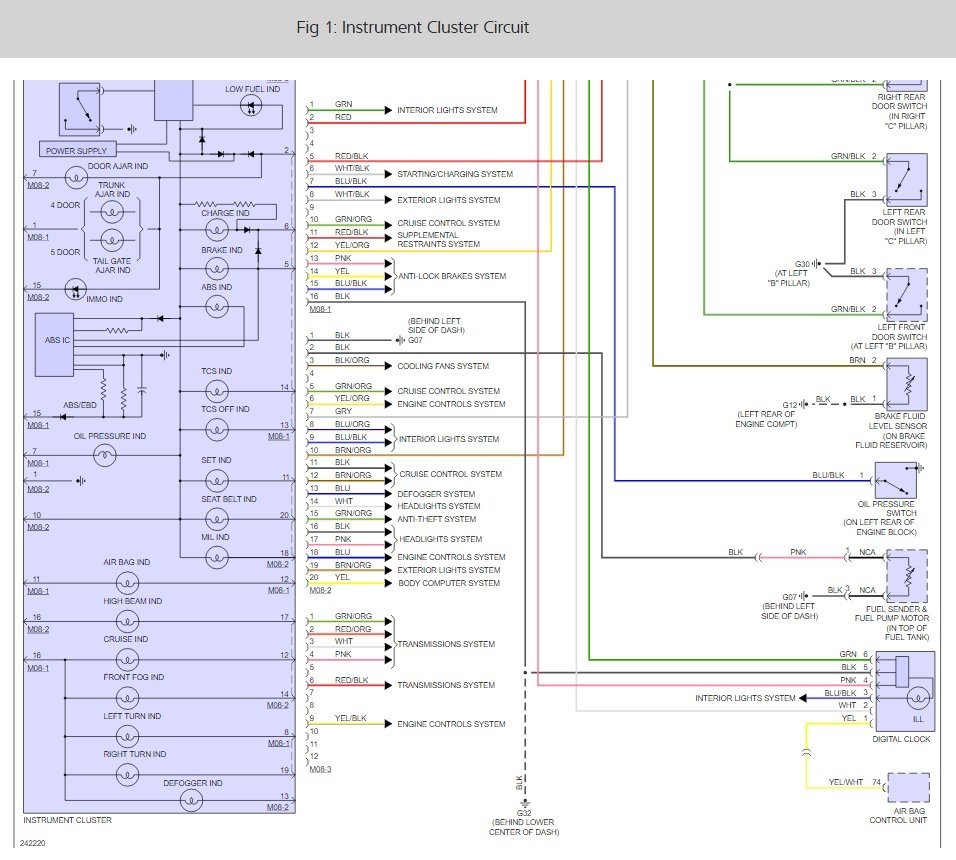This screenshot has height=860, width=956.
Task: Click the oil pressure switch symbol
Action: 896,480
